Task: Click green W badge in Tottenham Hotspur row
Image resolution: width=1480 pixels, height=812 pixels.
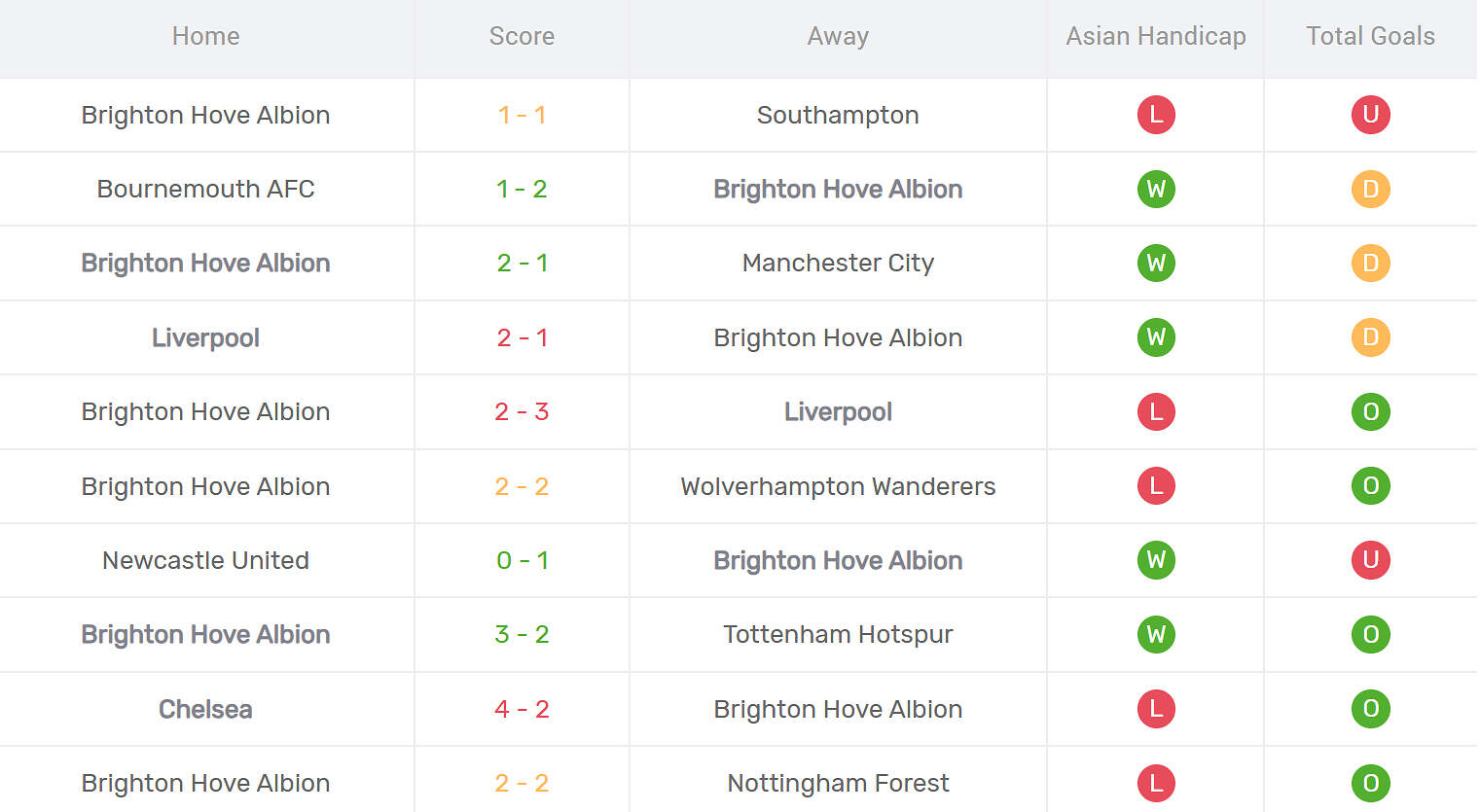Action: coord(1156,634)
